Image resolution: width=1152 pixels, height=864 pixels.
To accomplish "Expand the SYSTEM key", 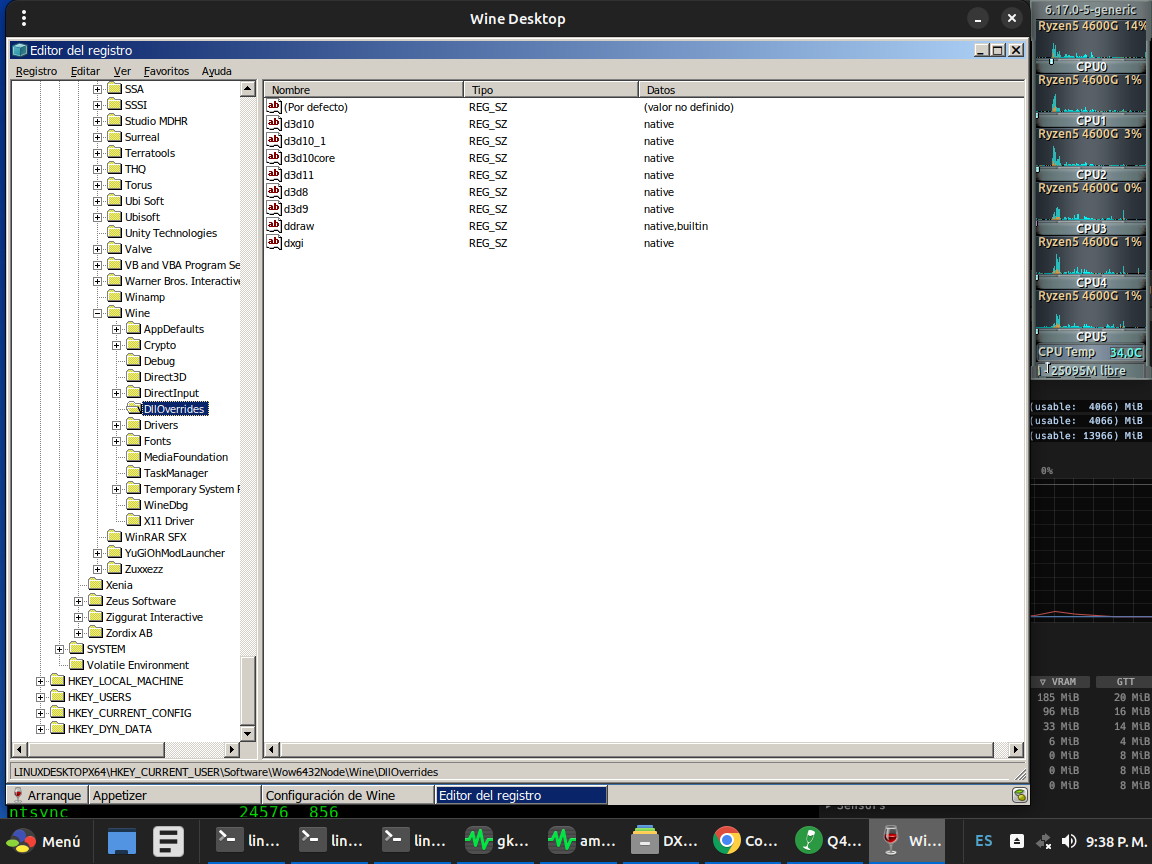I will coord(59,649).
